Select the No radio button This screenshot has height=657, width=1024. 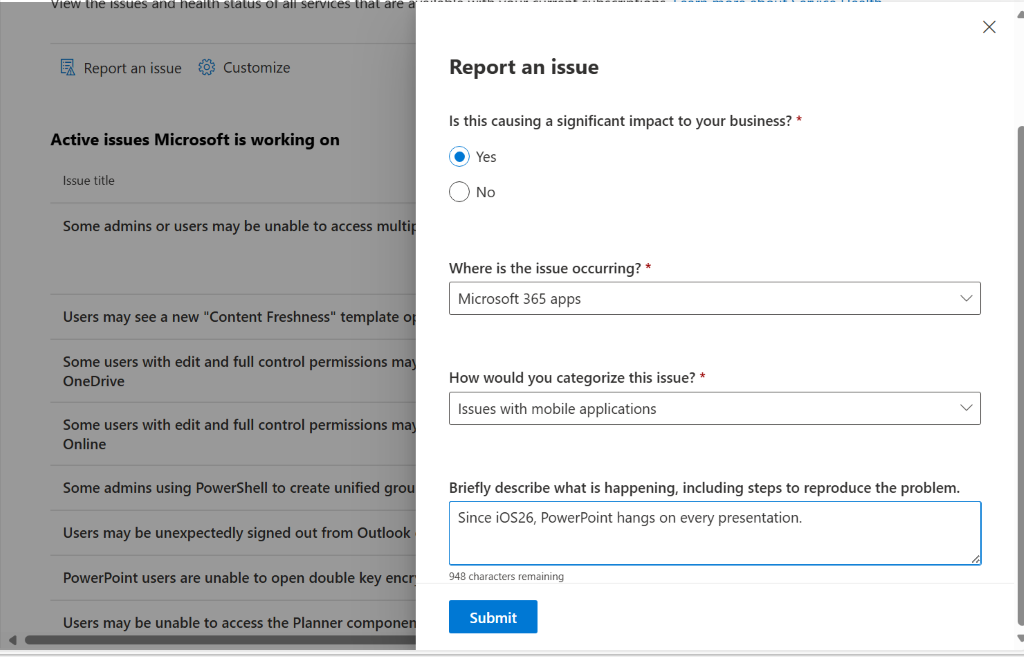[459, 192]
